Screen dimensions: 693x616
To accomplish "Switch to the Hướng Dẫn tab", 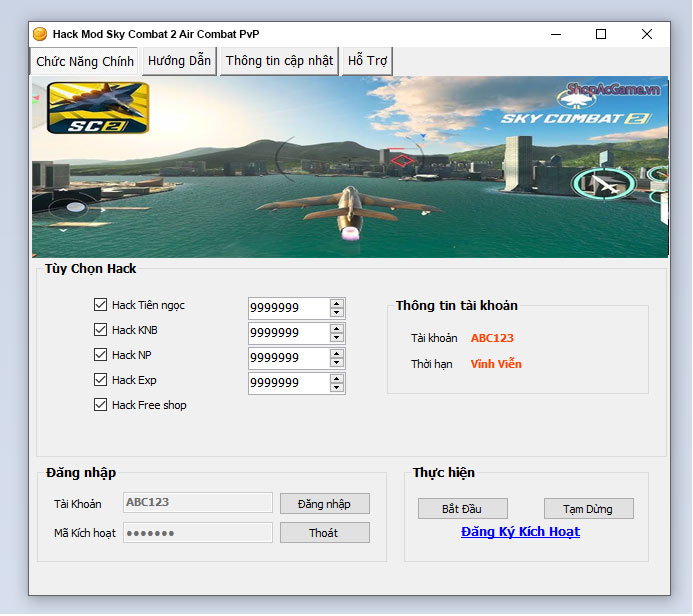I will tap(179, 61).
